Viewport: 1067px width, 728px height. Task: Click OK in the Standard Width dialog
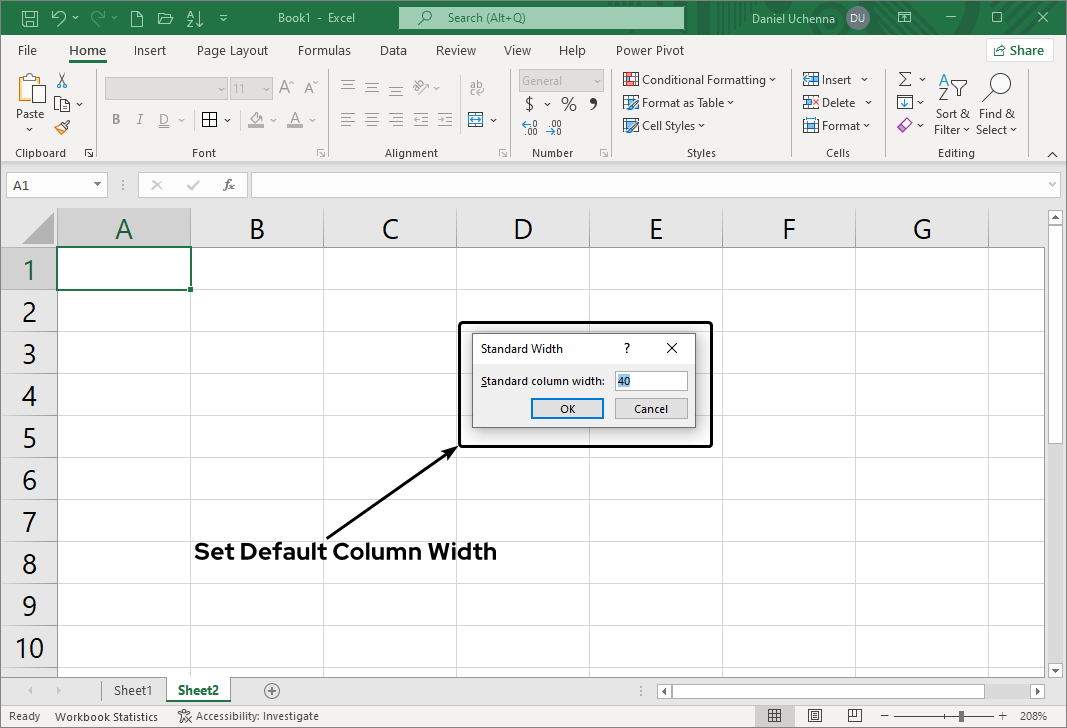(567, 408)
